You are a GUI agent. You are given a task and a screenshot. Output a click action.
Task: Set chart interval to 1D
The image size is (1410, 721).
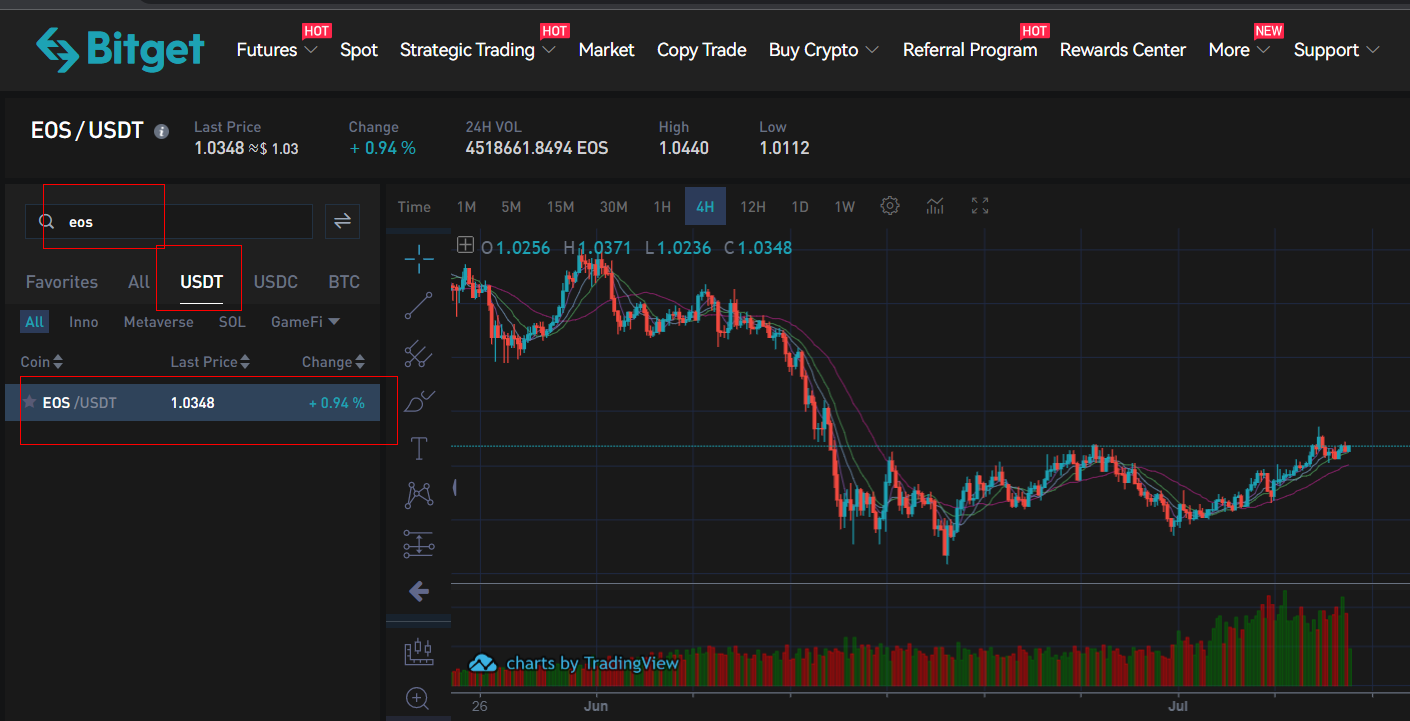tap(800, 207)
